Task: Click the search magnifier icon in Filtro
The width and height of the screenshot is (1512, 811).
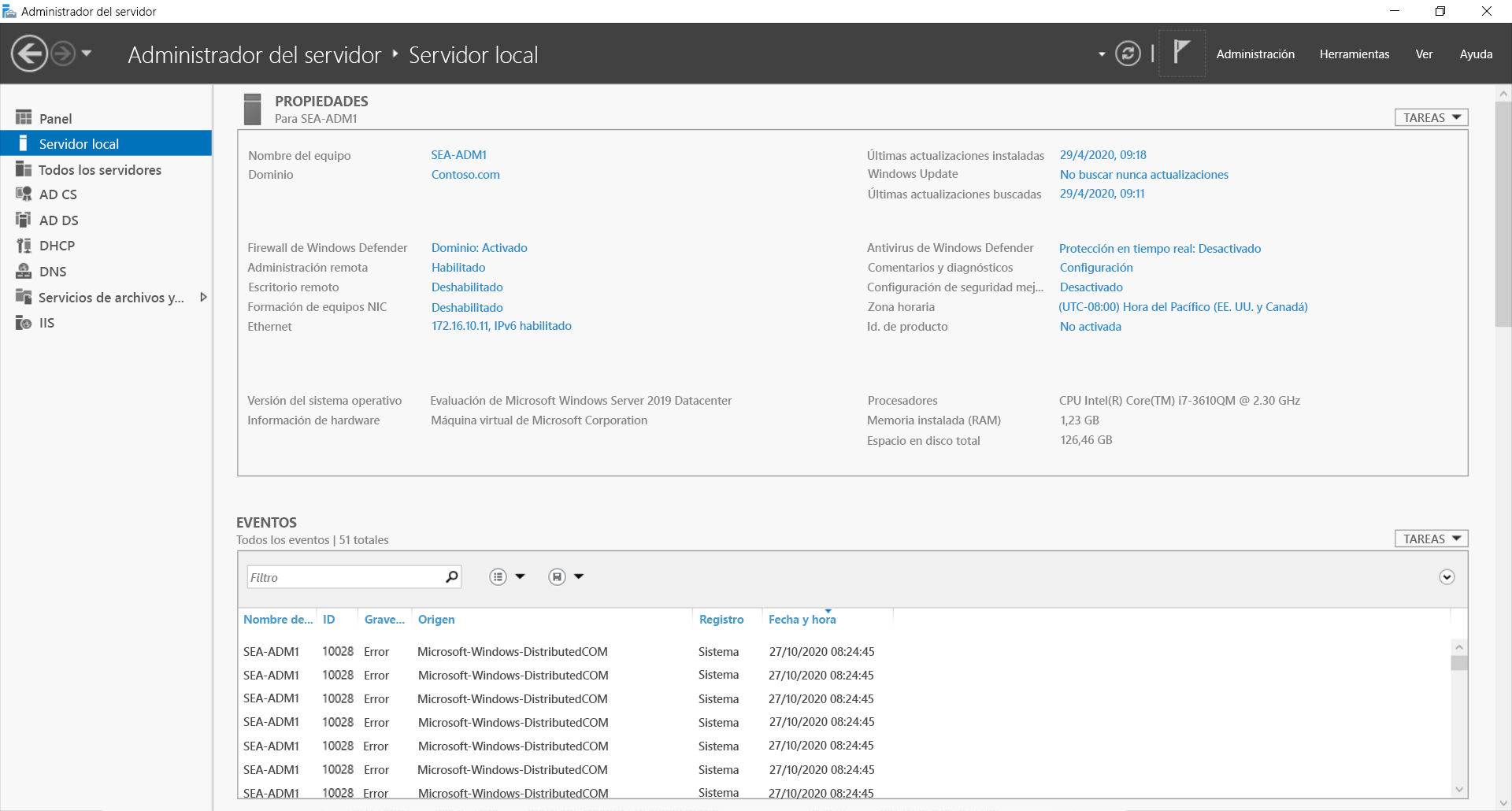Action: [451, 576]
